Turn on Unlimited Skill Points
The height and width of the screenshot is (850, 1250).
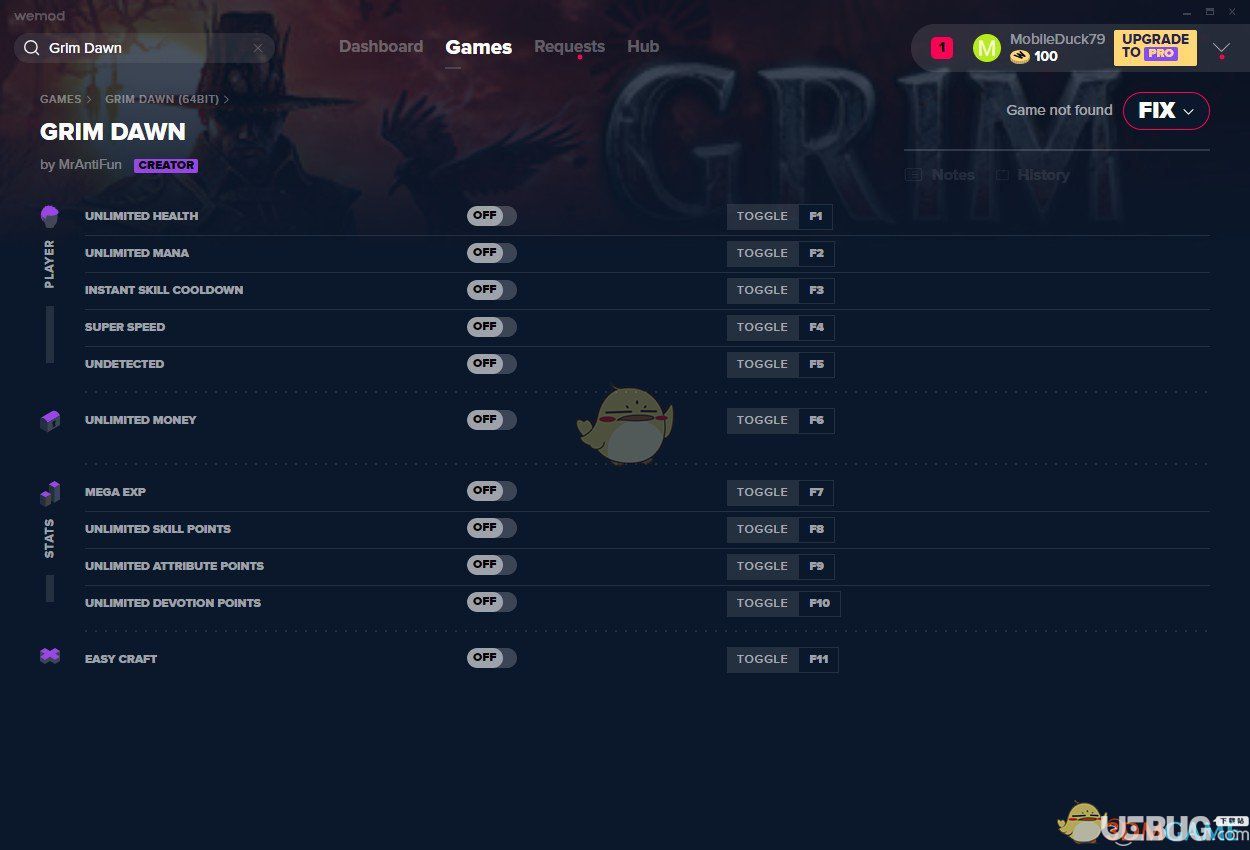(492, 528)
